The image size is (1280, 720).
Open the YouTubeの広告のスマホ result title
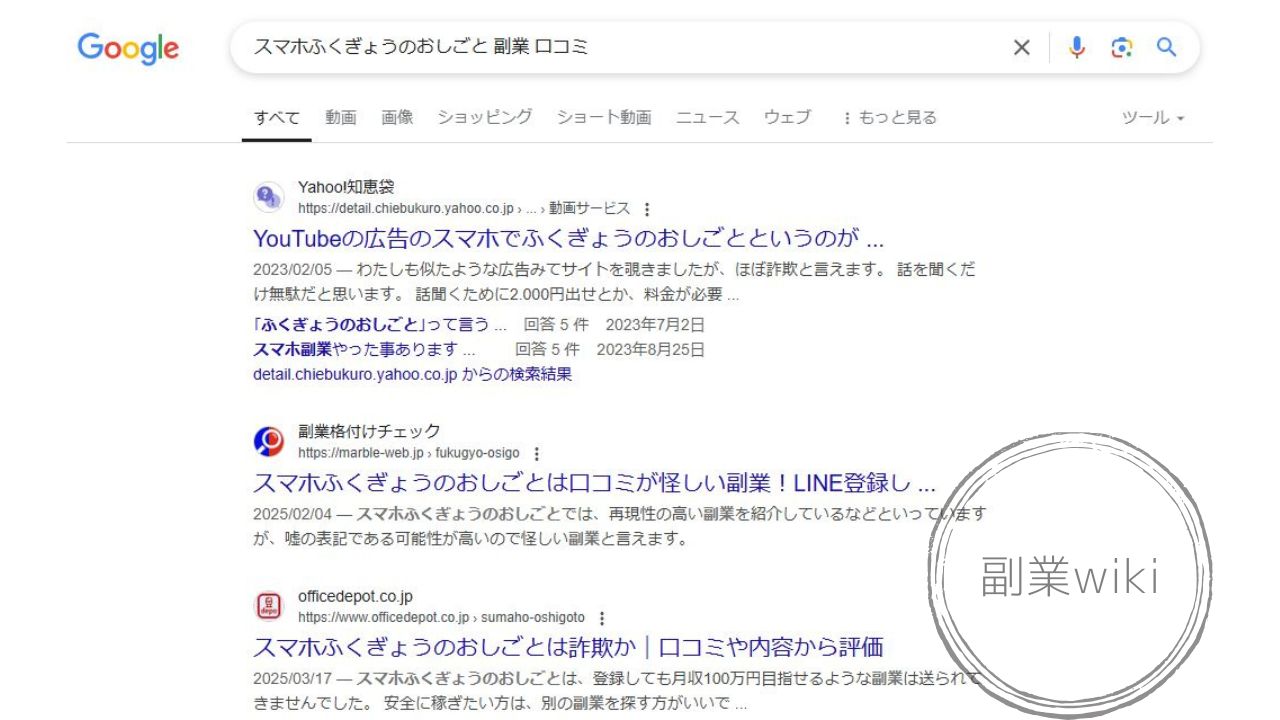click(568, 239)
